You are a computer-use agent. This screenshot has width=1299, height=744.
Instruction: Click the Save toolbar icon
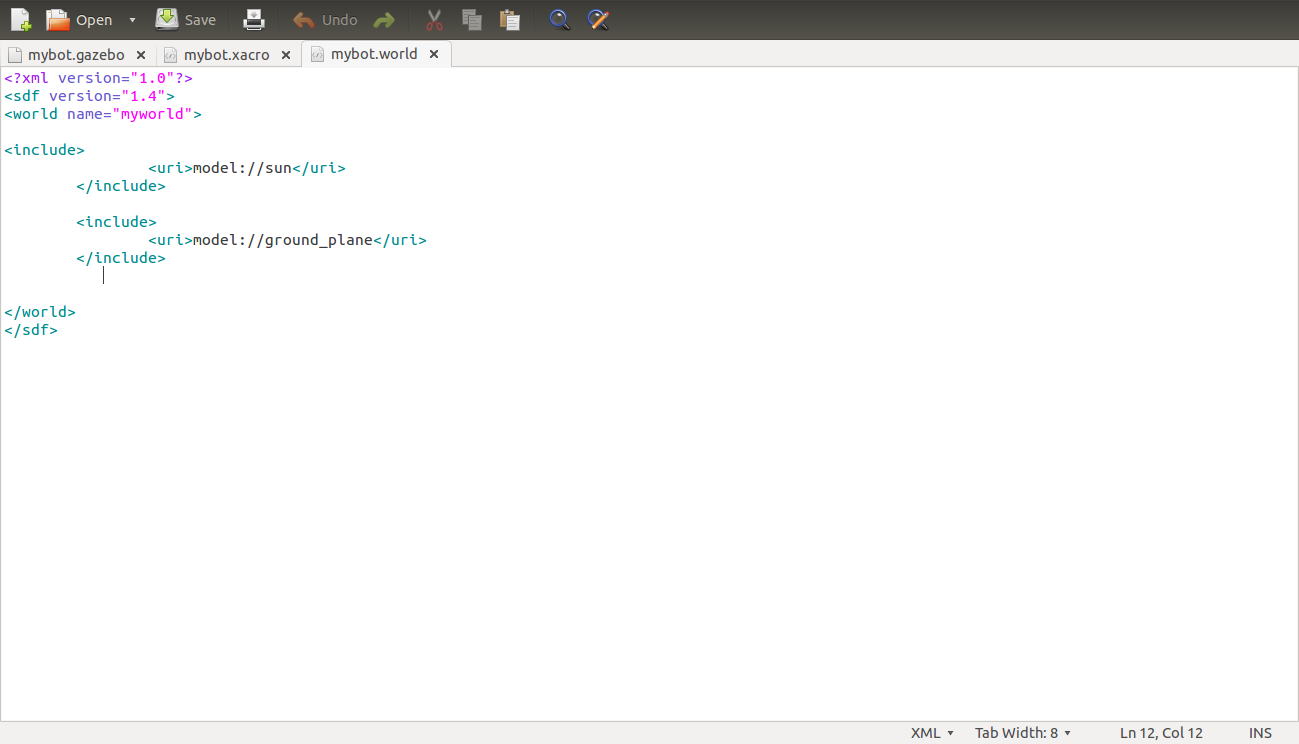(x=167, y=19)
